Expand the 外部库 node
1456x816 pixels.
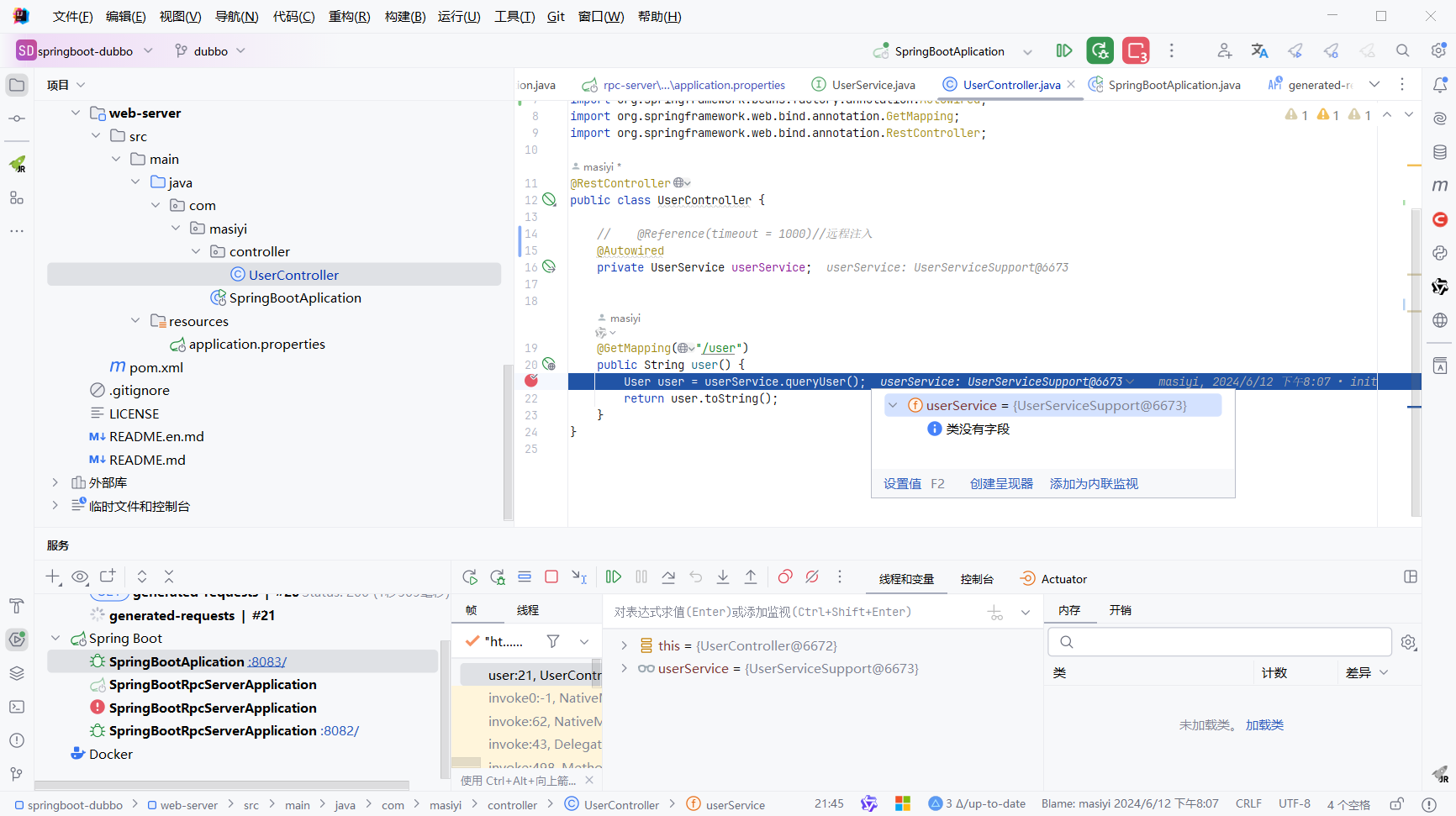(x=55, y=482)
